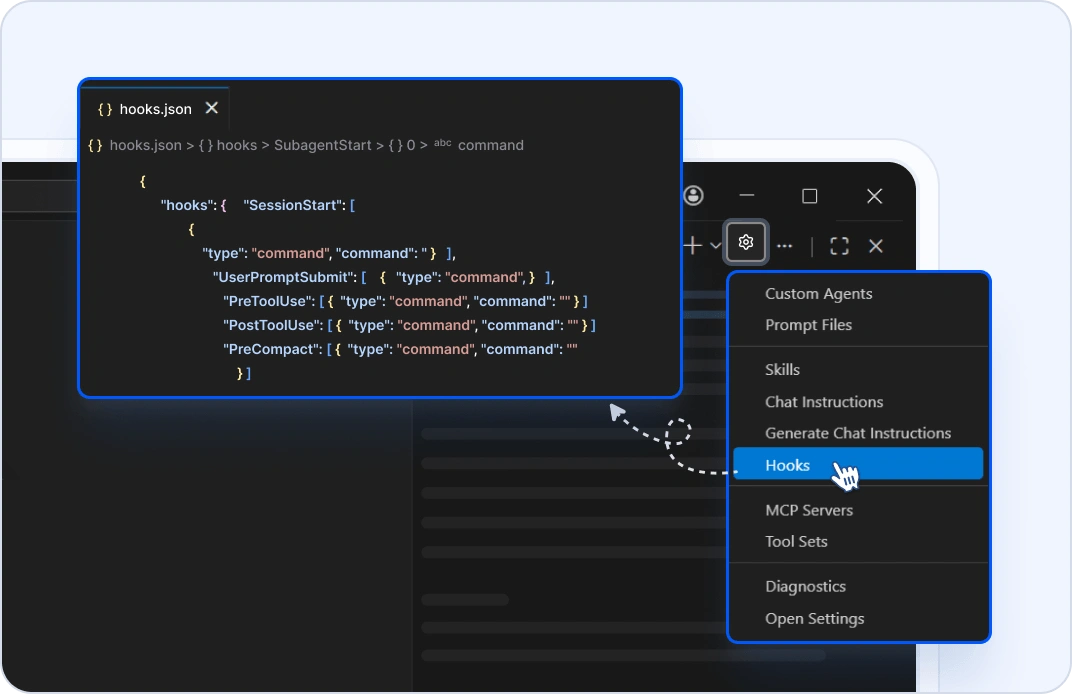The image size is (1072, 694).
Task: Open MCP Servers from the menu
Action: tap(808, 510)
